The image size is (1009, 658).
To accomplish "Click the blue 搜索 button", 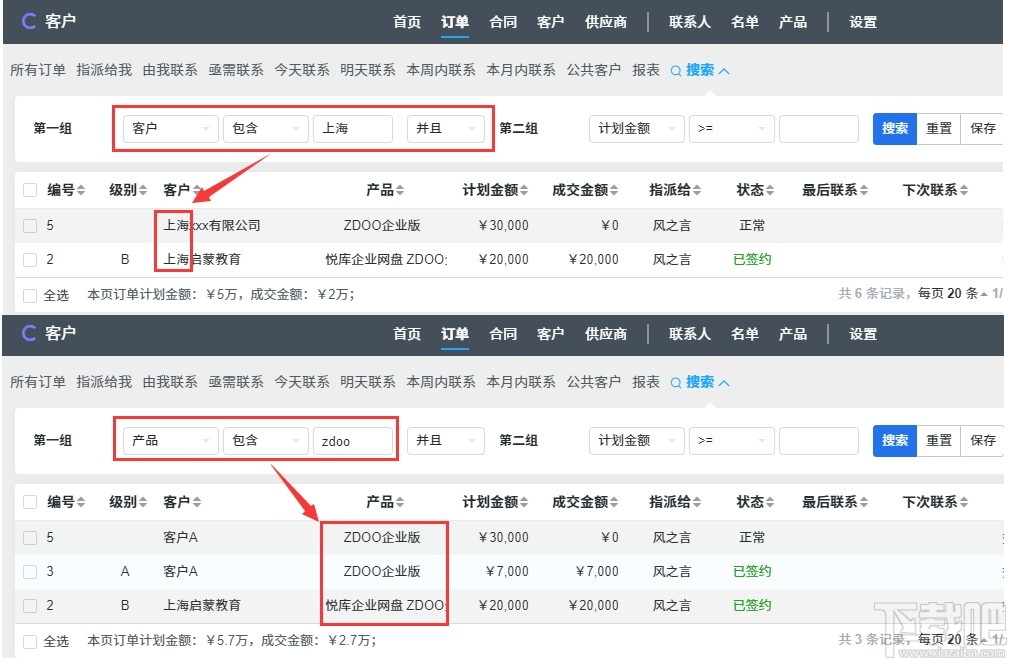I will tap(894, 128).
